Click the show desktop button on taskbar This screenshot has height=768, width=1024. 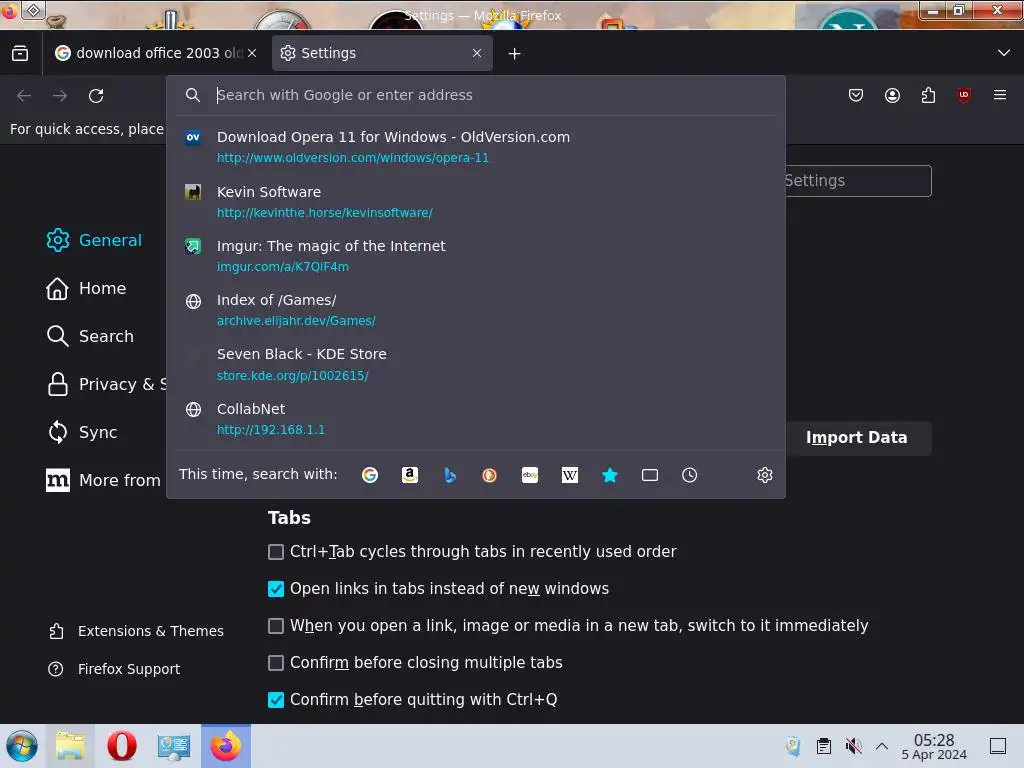(998, 746)
